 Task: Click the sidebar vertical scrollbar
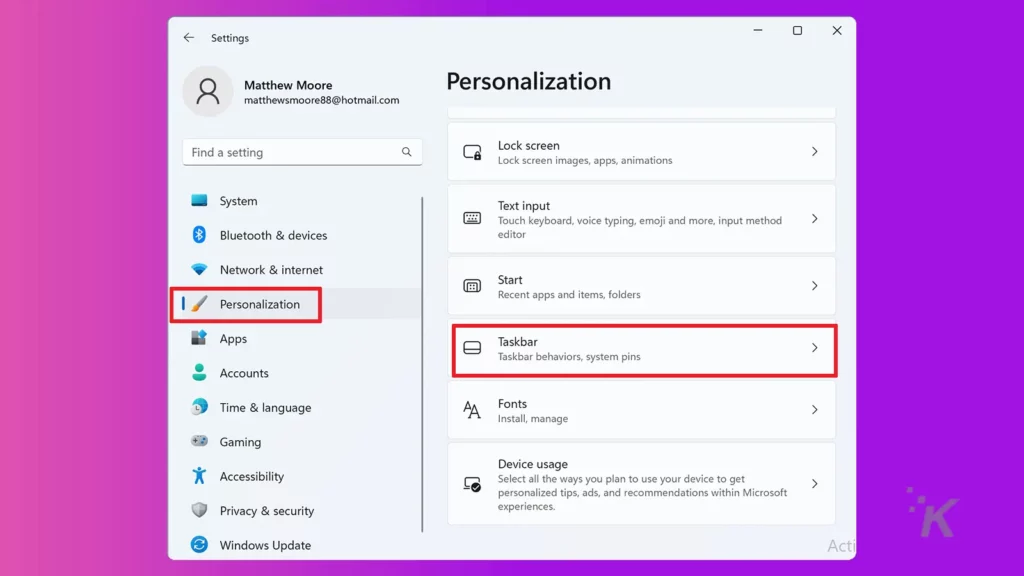pyautogui.click(x=422, y=364)
